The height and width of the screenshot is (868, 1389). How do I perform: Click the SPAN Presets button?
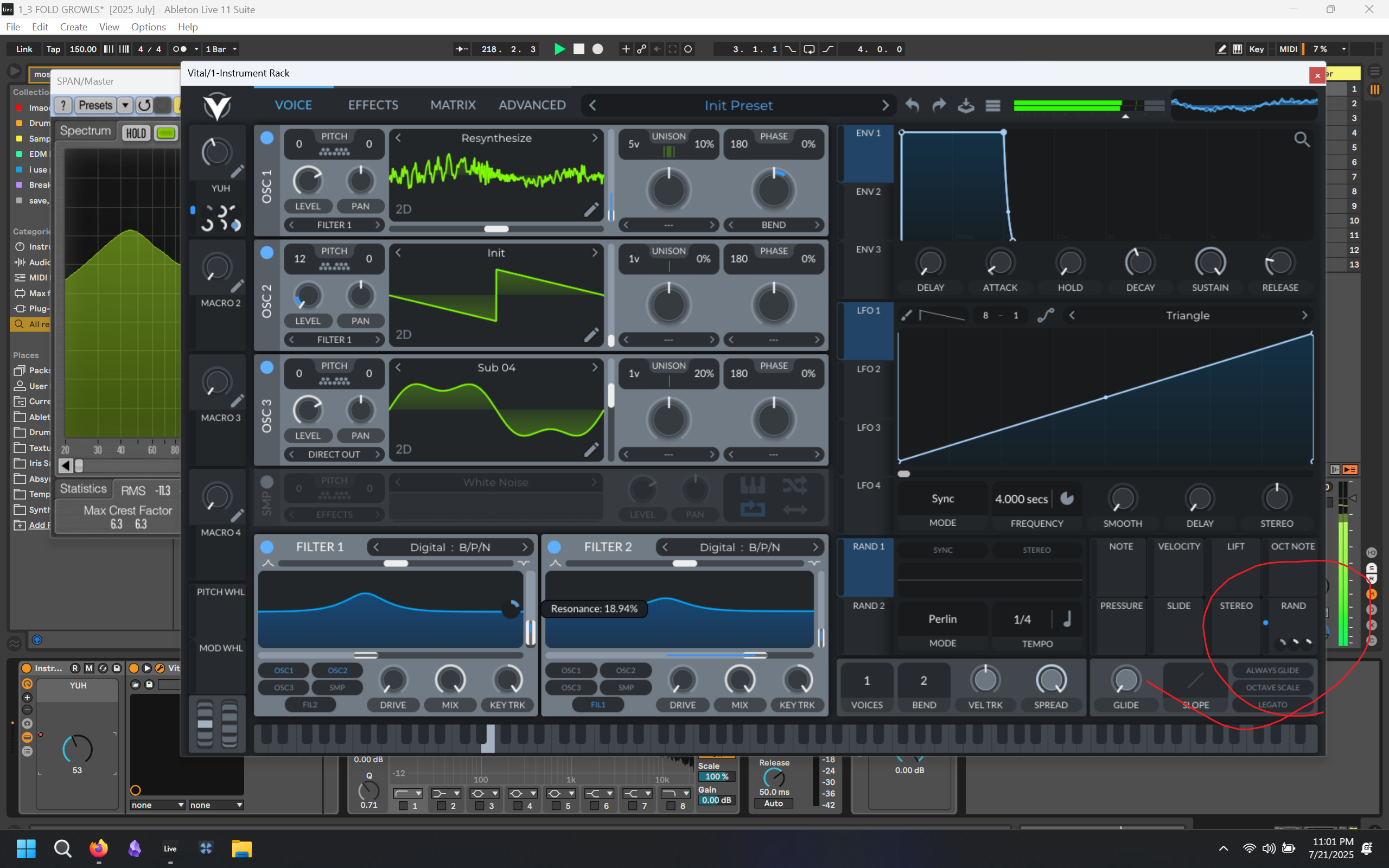pos(95,105)
